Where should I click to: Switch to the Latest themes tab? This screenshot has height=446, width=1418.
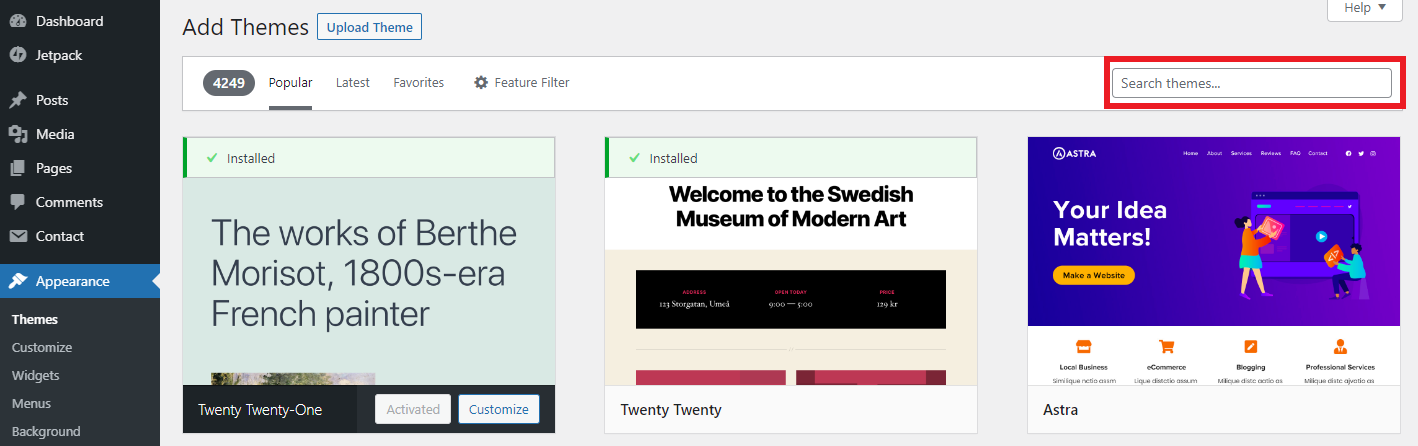coord(352,83)
